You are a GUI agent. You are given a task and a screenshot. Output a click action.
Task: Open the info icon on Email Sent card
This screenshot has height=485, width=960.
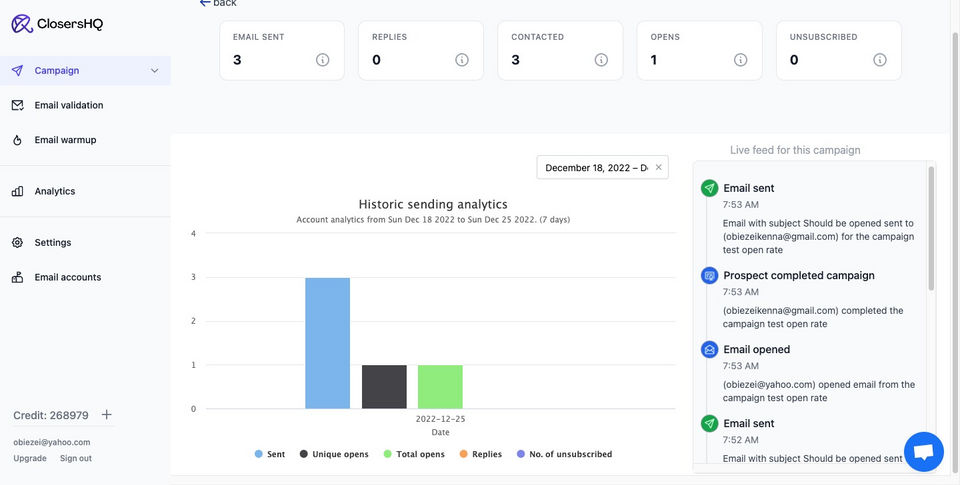[x=323, y=60]
